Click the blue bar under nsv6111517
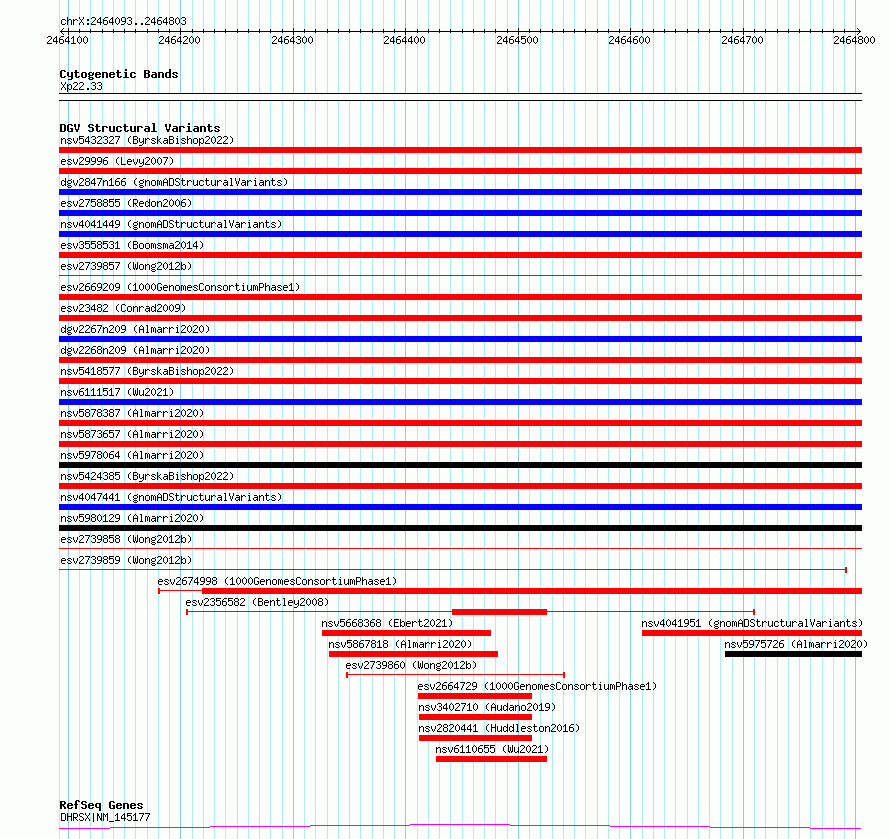Image resolution: width=890 pixels, height=839 pixels. [x=460, y=402]
